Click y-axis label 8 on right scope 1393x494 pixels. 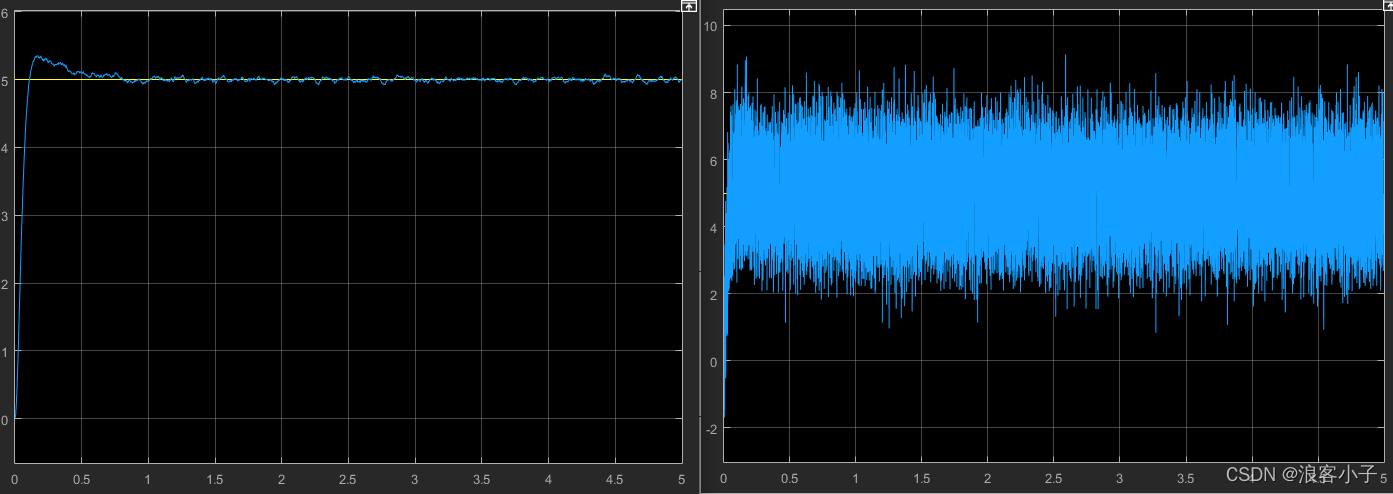pos(713,93)
